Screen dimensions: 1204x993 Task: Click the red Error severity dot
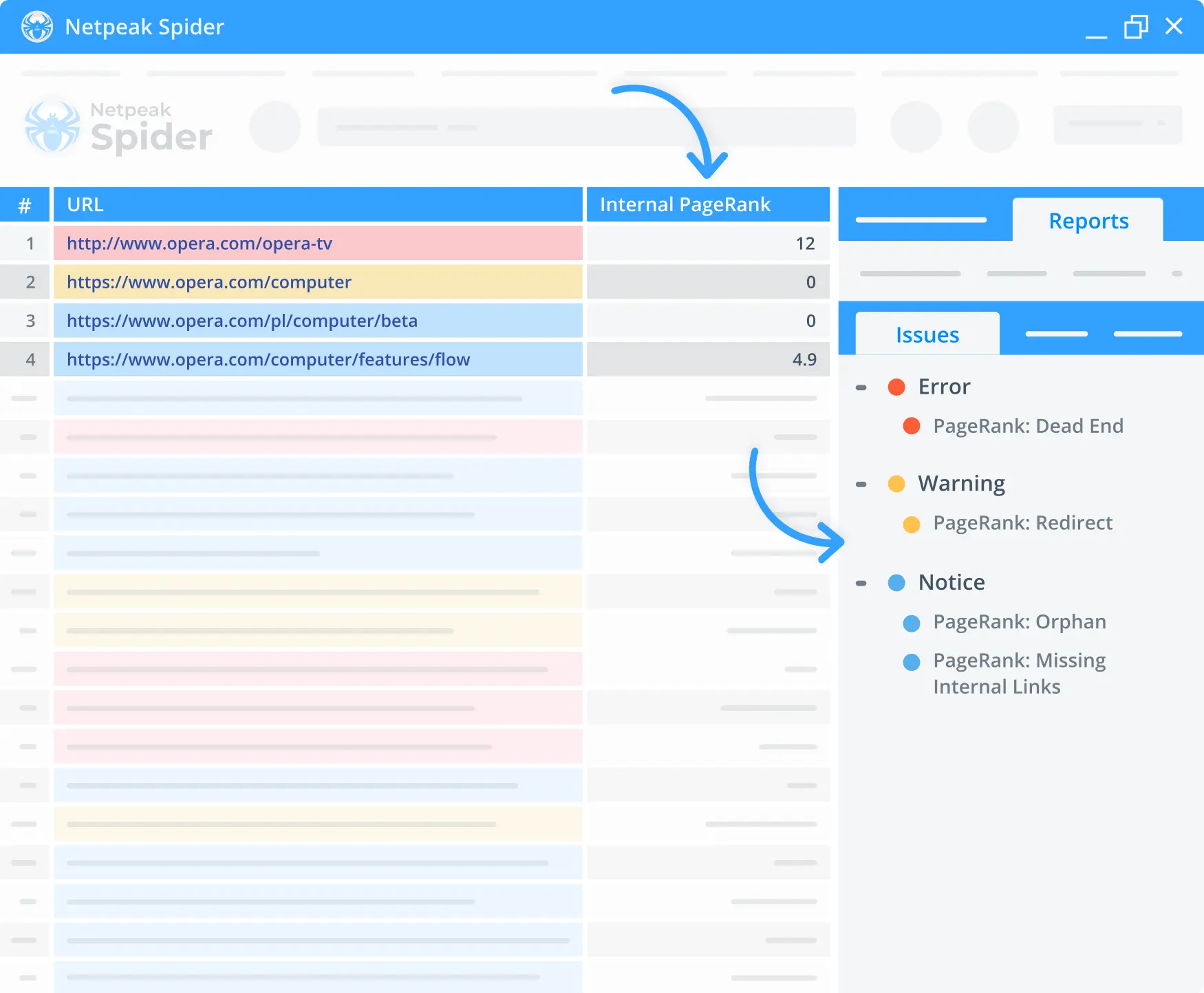point(896,387)
